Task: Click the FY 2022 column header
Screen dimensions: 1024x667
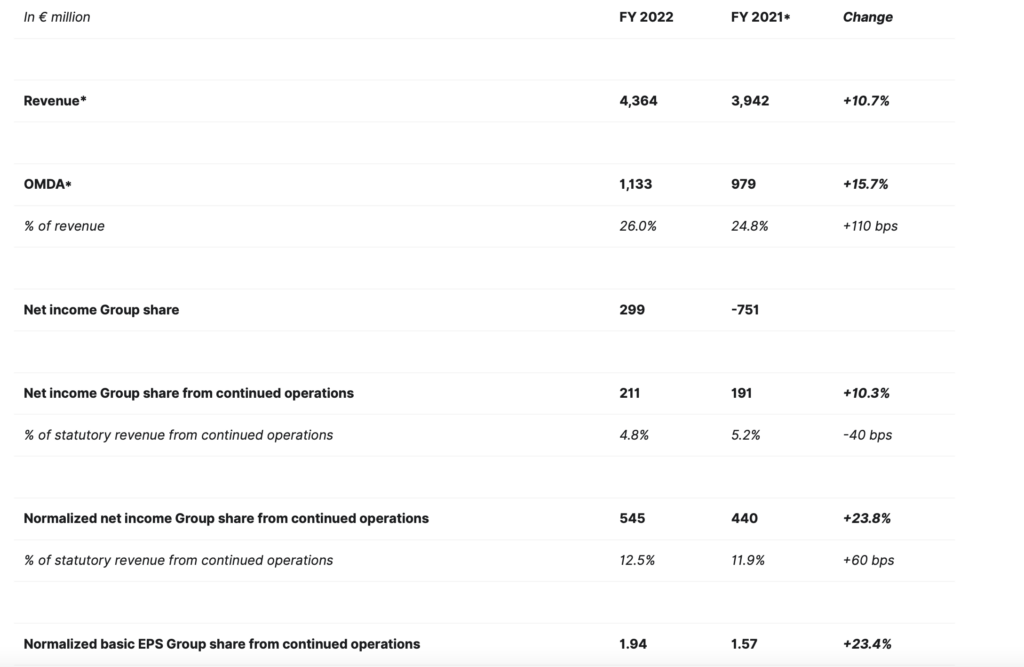Action: coord(646,17)
